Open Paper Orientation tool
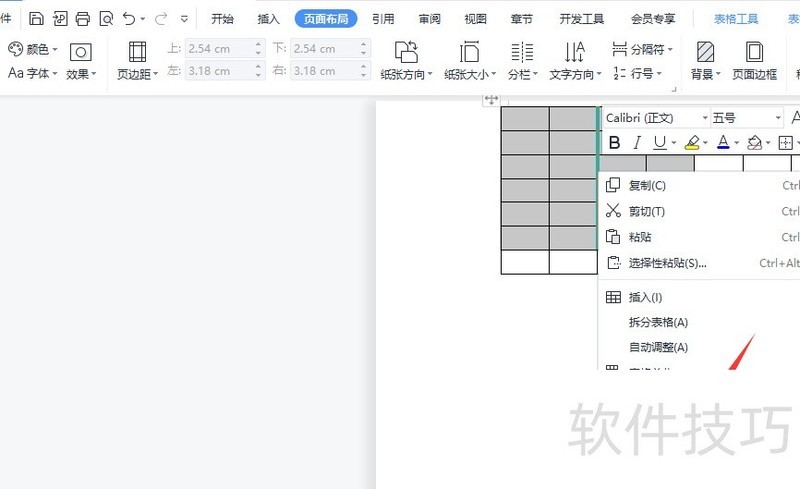The height and width of the screenshot is (489, 800). (406, 61)
